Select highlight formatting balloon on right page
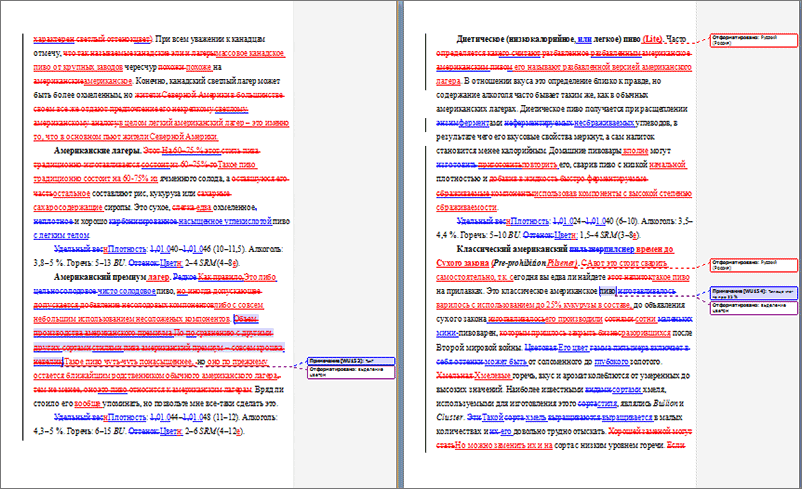The height and width of the screenshot is (489, 802). [753, 308]
